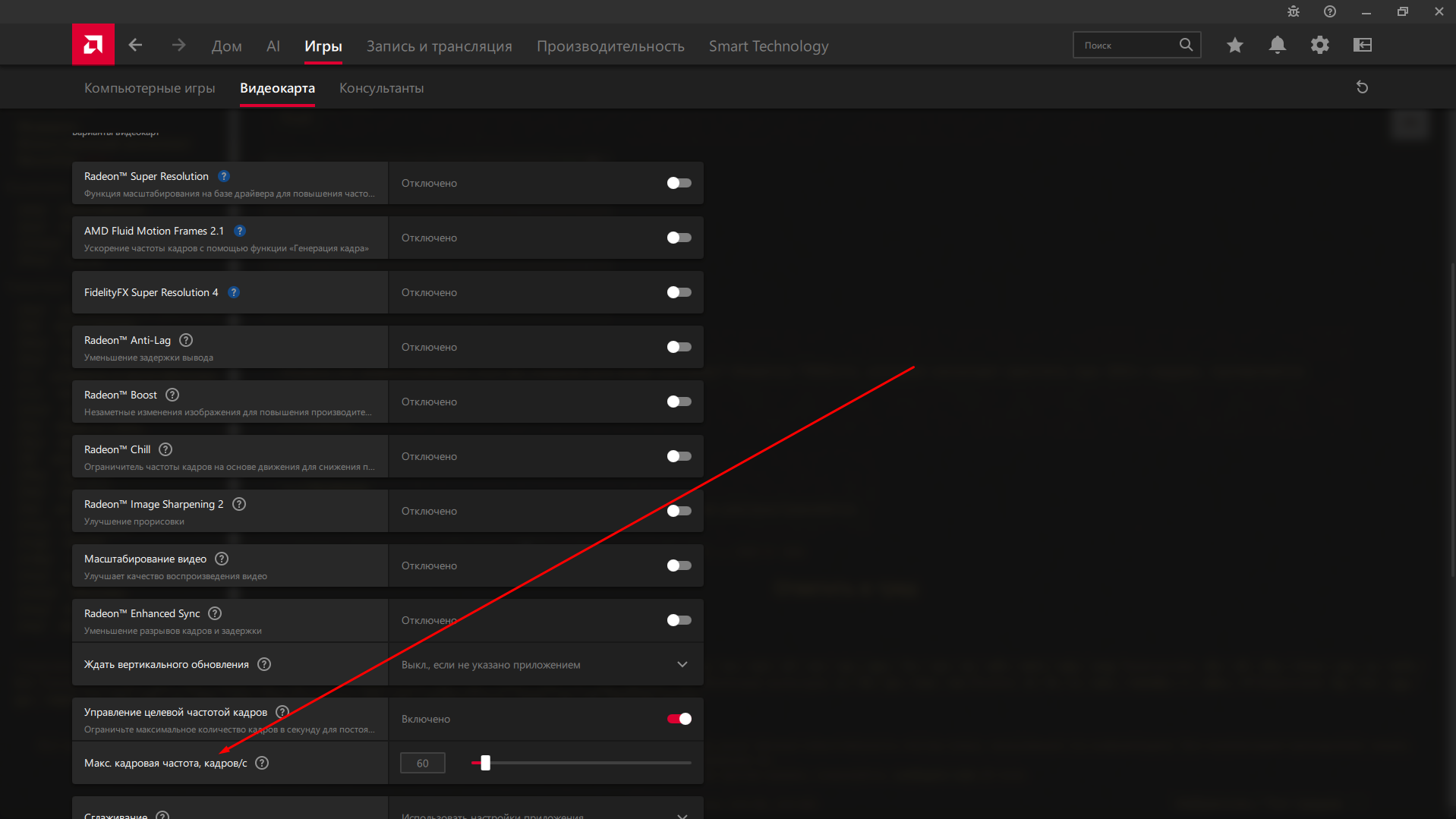This screenshot has height=819, width=1456.
Task: Click the Отключено status of Radeon Chill
Action: 429,456
